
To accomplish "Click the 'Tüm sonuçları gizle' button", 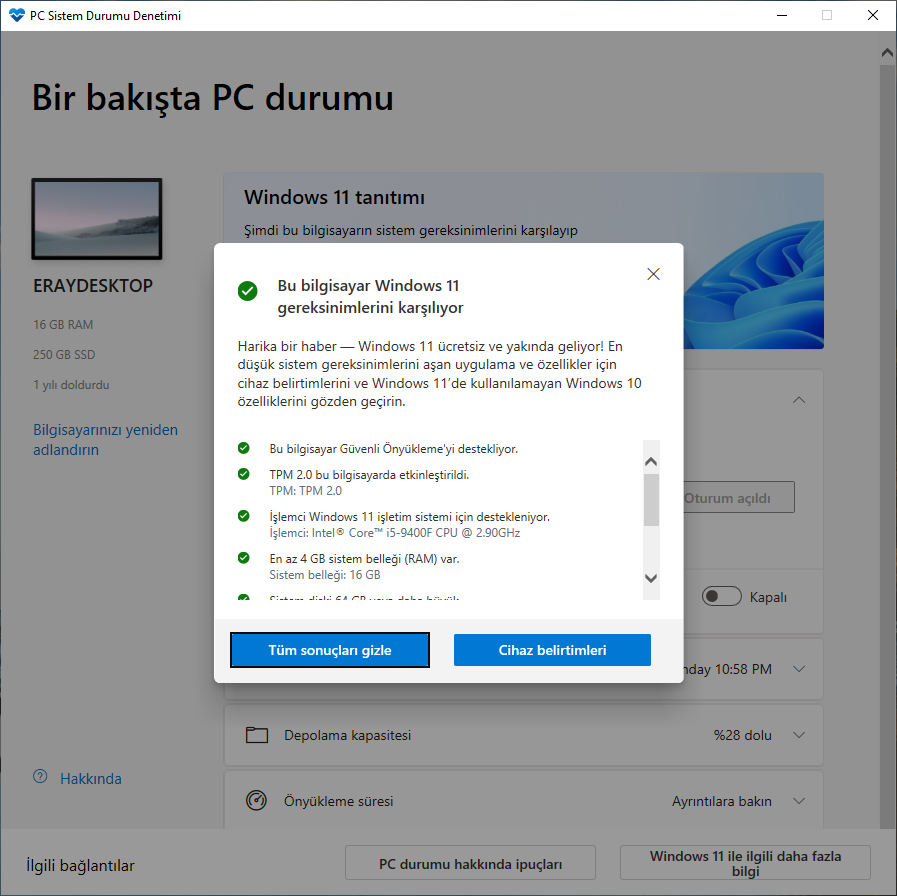I will [330, 650].
